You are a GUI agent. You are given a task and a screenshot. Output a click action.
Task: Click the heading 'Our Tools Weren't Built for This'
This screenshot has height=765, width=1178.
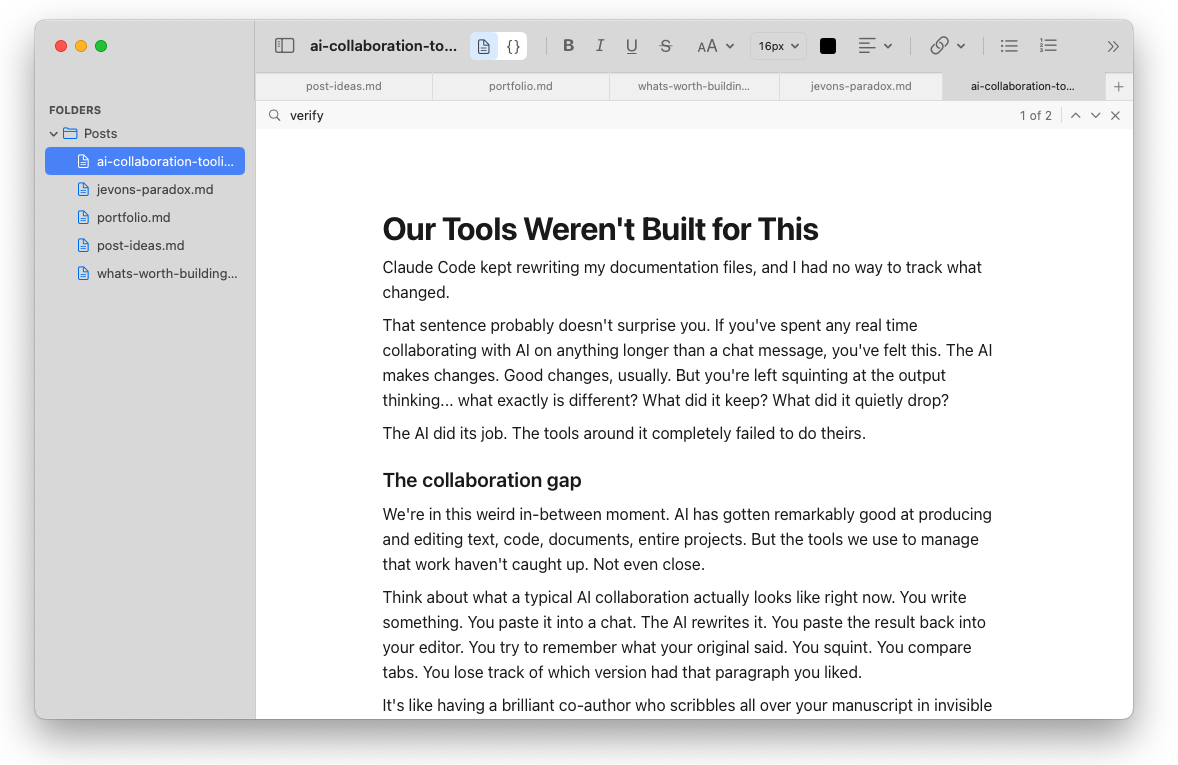pos(600,229)
